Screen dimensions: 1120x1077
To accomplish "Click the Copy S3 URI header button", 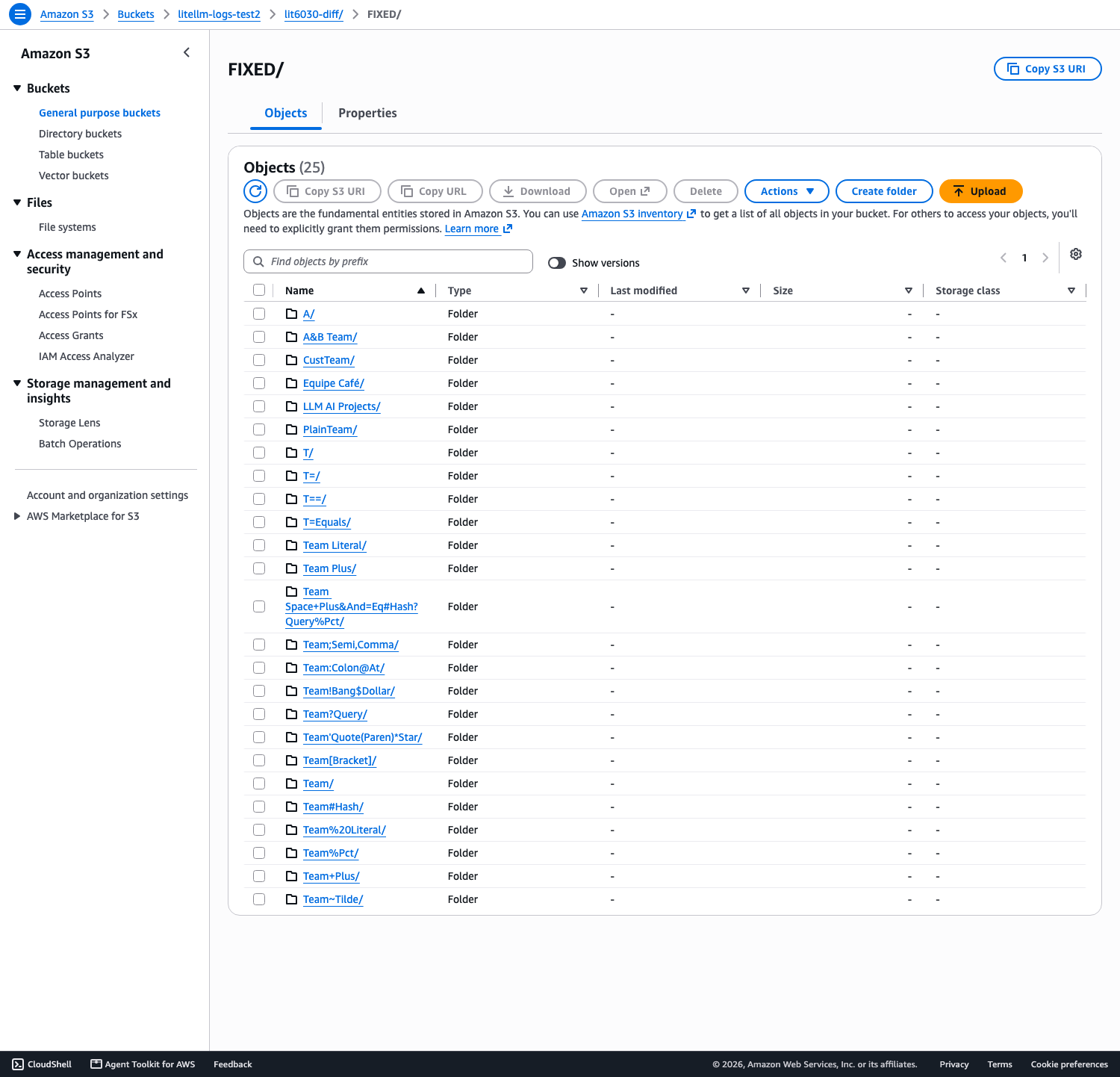I will tap(1048, 69).
